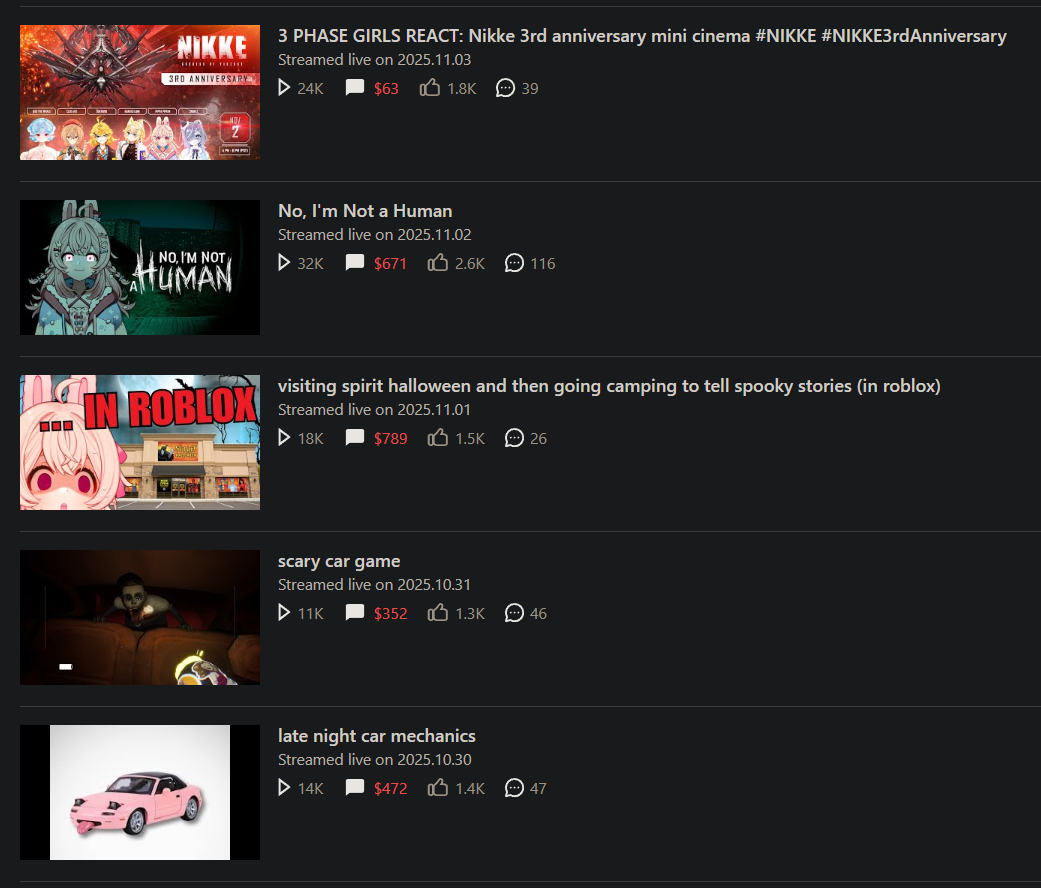Click the 14K view count
The height and width of the screenshot is (888, 1041).
pyautogui.click(x=310, y=788)
